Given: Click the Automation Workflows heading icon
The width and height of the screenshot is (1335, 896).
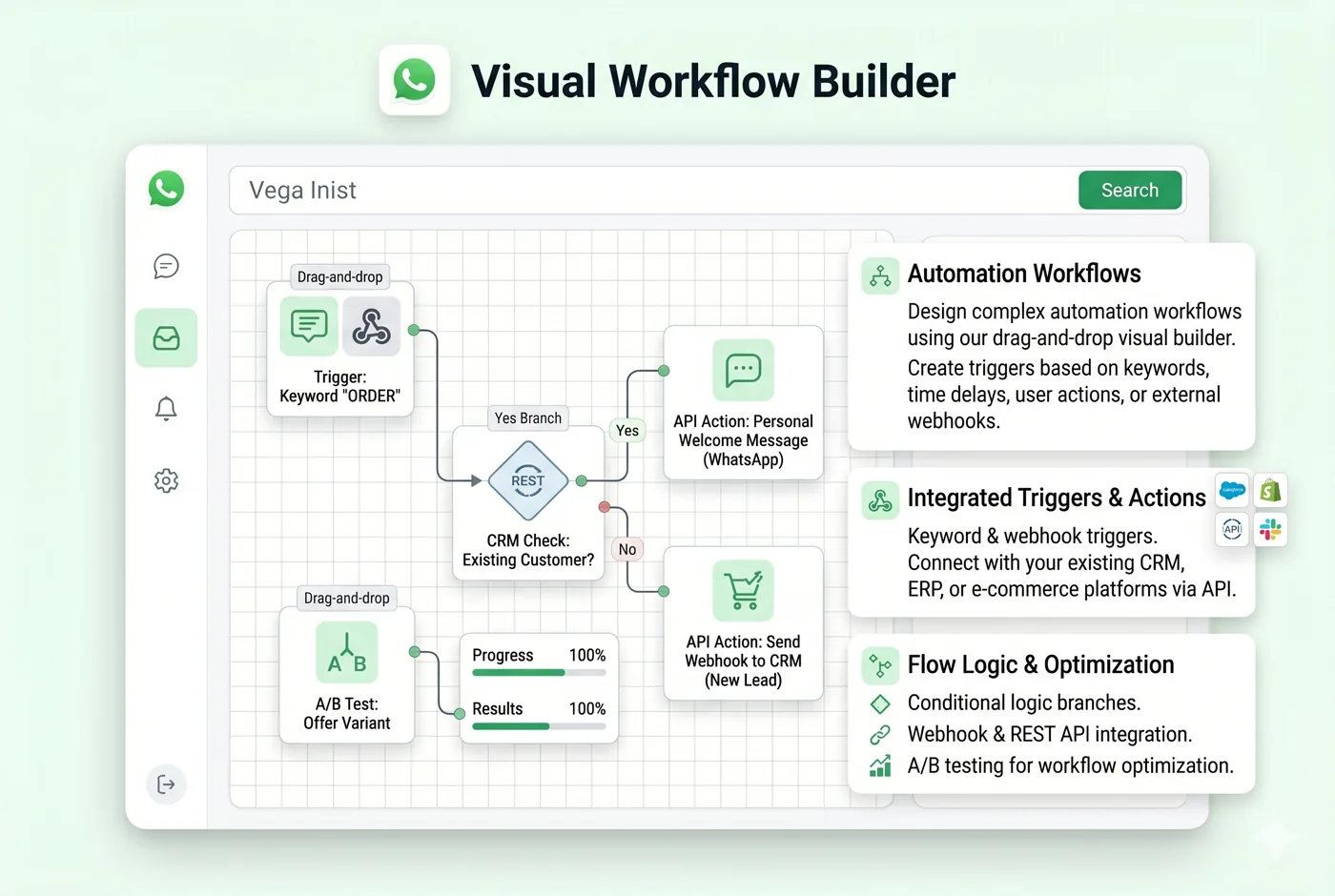Looking at the screenshot, I should [880, 275].
